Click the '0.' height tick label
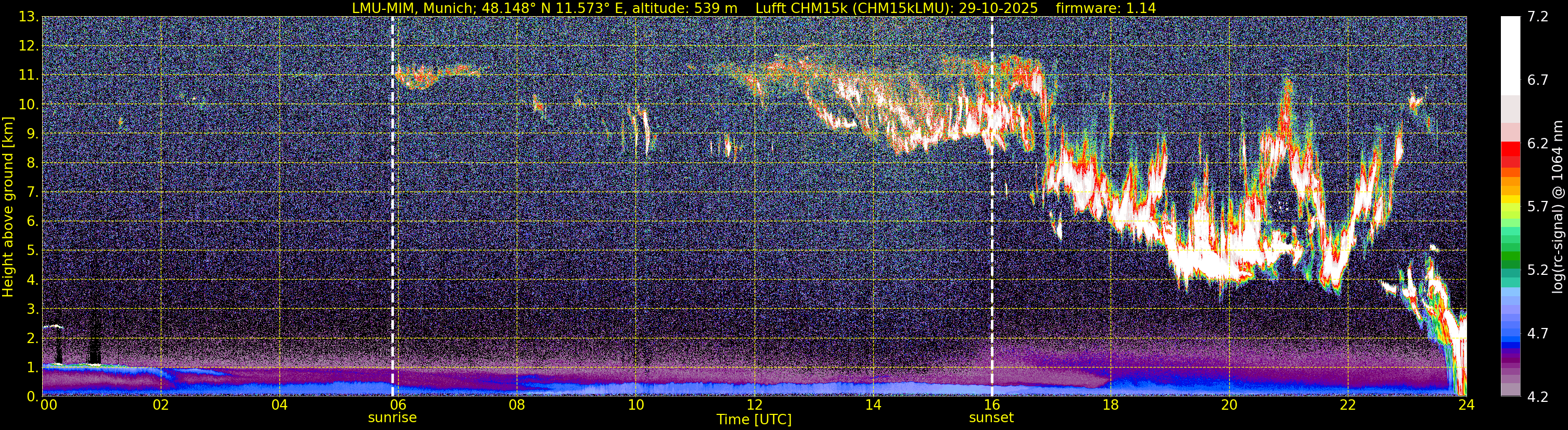The width and height of the screenshot is (1568, 430). click(x=32, y=397)
